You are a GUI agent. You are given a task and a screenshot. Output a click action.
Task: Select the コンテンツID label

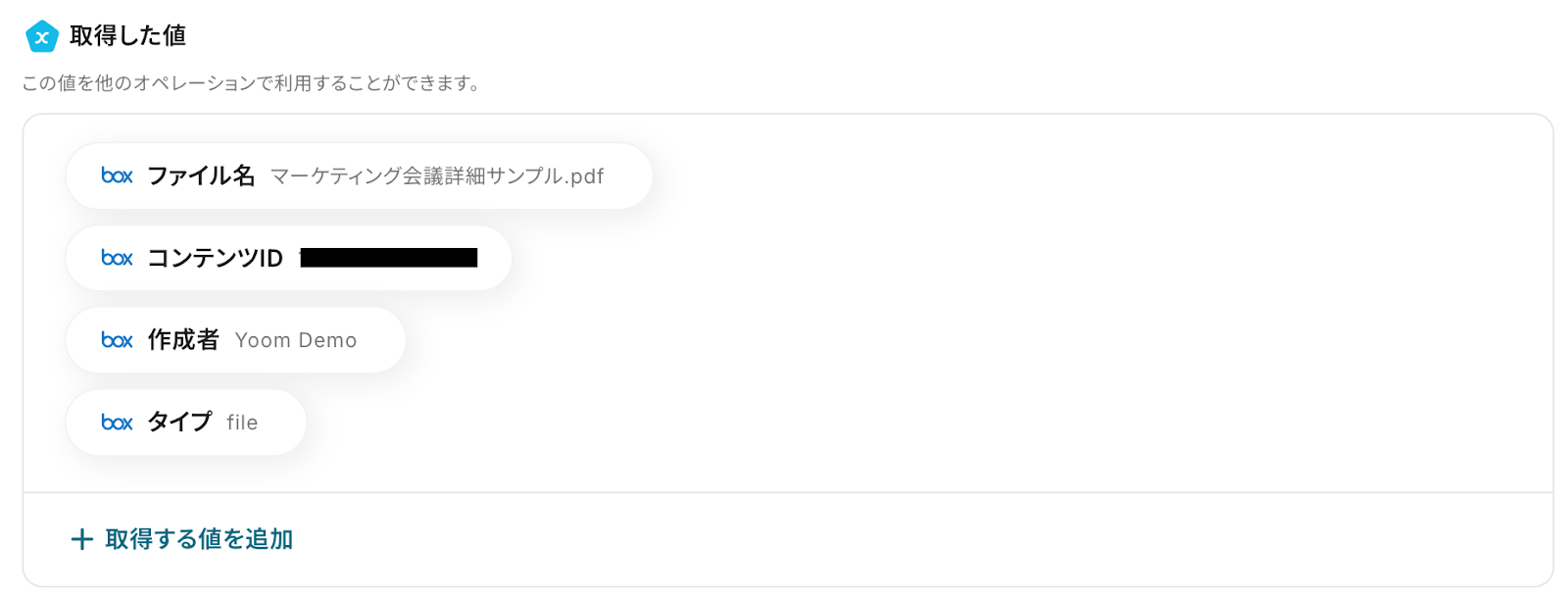[215, 259]
